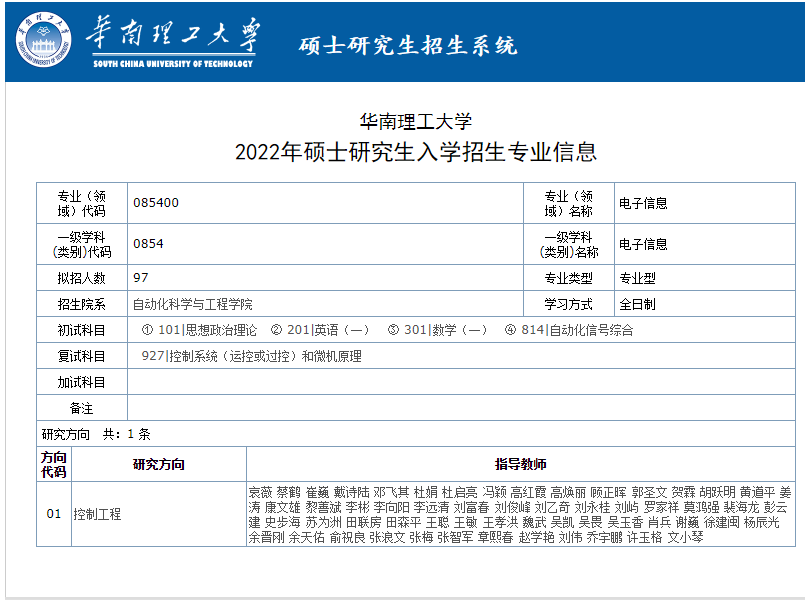
Task: Select the 2022年硕士研究生入学招生专业信息 heading
Action: tap(415, 152)
